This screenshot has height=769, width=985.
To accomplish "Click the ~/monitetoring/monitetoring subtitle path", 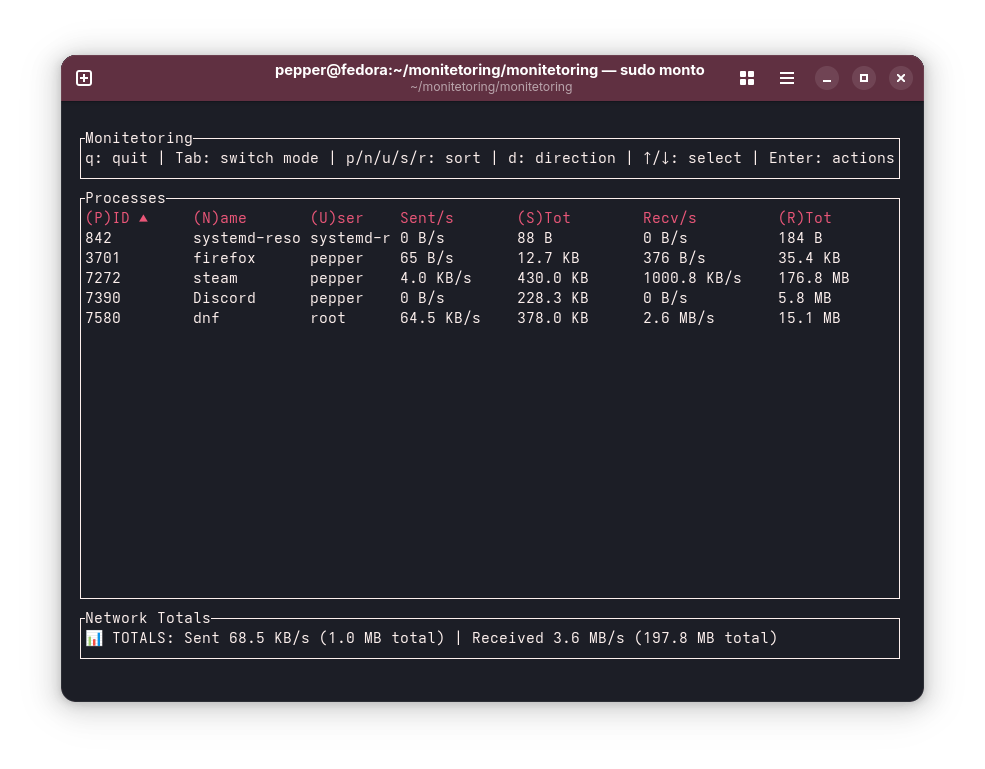I will tap(491, 87).
